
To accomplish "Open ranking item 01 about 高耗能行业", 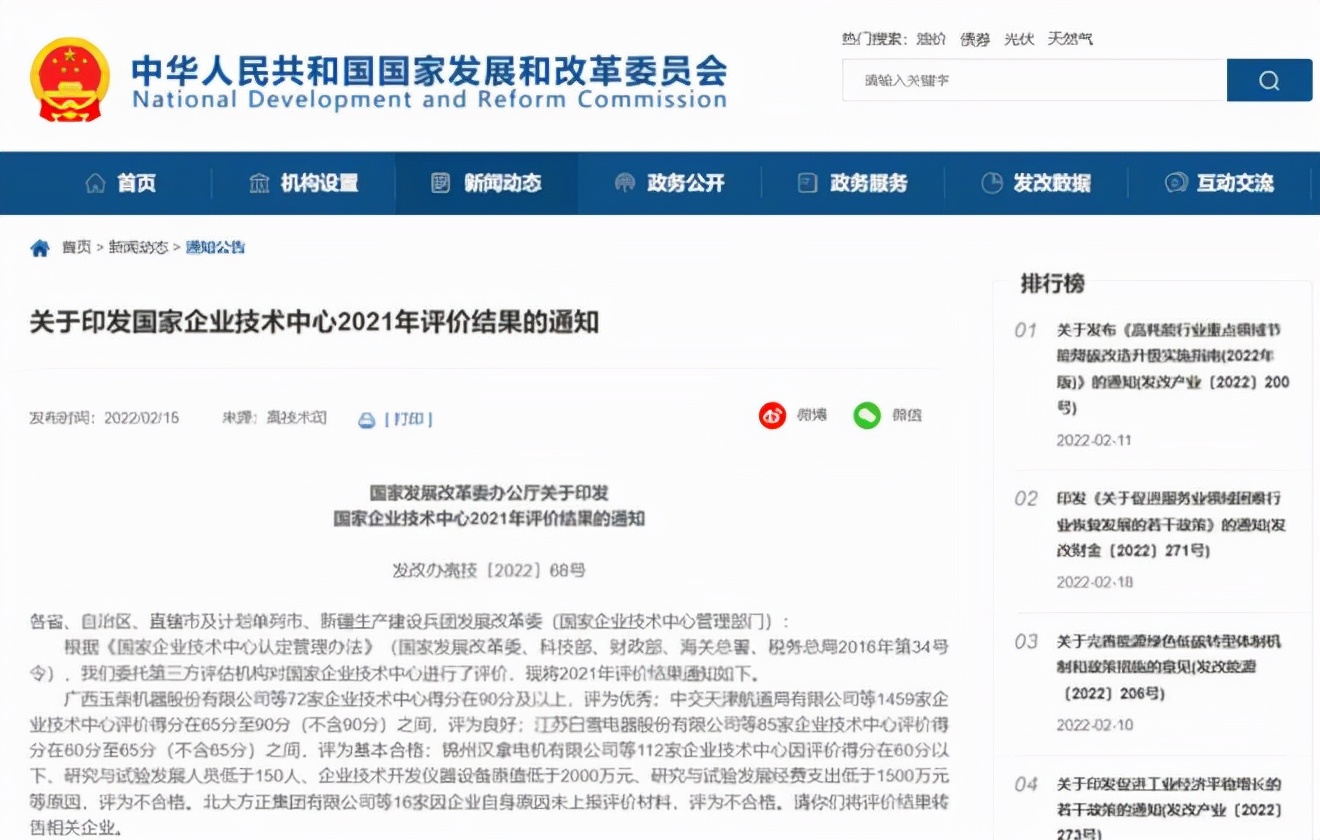I will click(x=1173, y=368).
